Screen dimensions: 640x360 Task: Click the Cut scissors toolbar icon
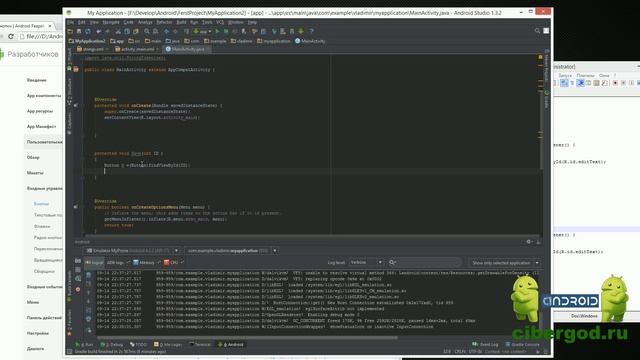[x=118, y=31]
